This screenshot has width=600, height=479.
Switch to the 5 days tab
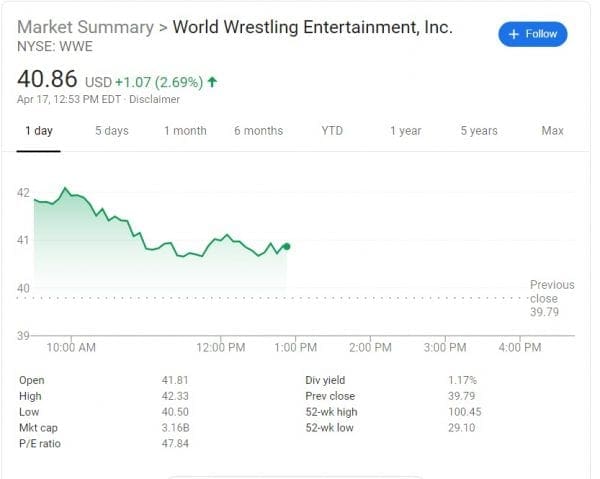click(112, 131)
